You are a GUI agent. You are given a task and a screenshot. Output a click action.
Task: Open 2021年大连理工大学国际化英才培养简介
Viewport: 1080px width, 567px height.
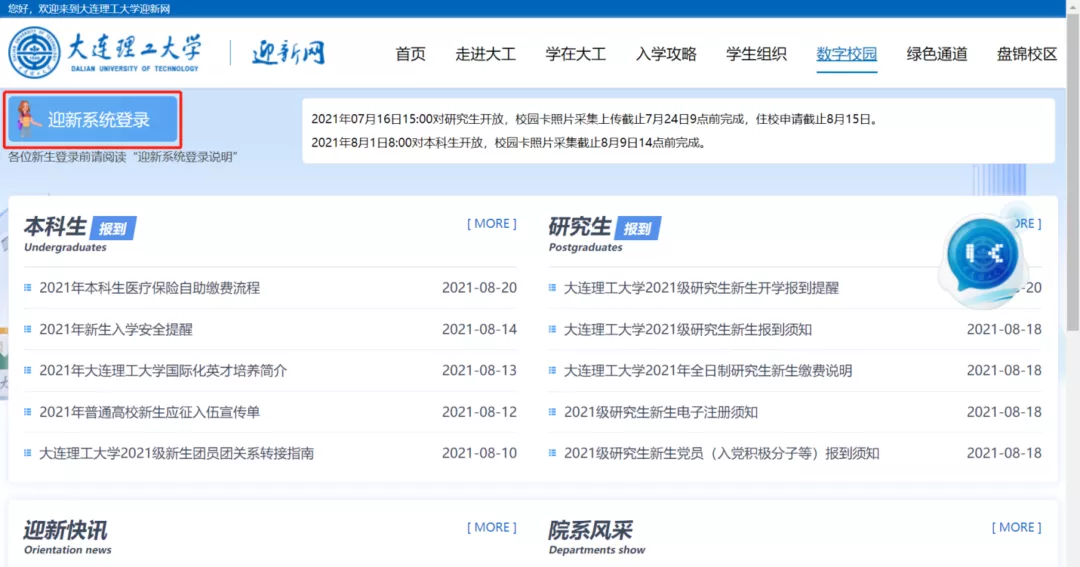pyautogui.click(x=163, y=371)
